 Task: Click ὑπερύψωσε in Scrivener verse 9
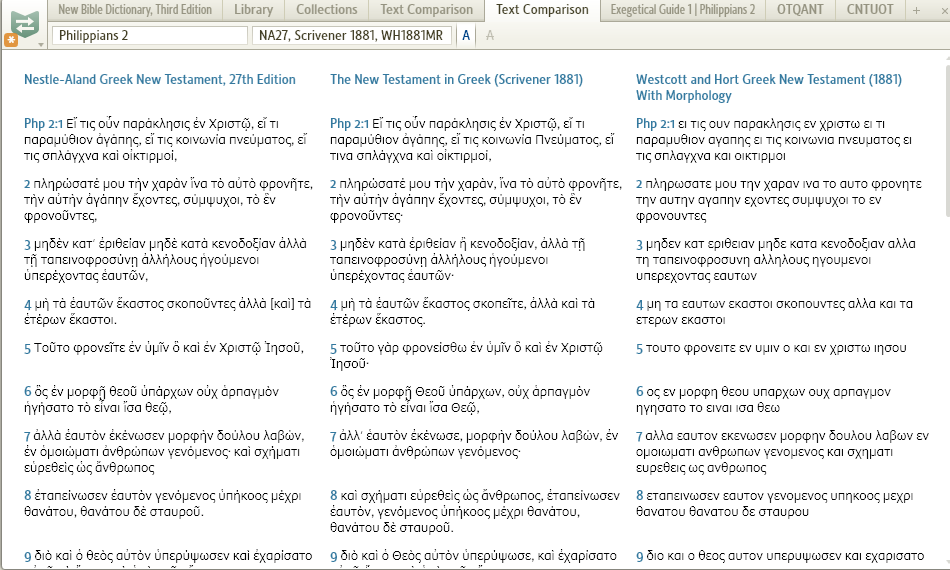point(499,555)
